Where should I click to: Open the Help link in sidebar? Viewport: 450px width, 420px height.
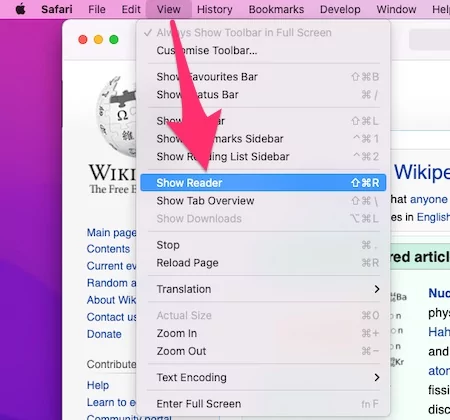(x=98, y=385)
